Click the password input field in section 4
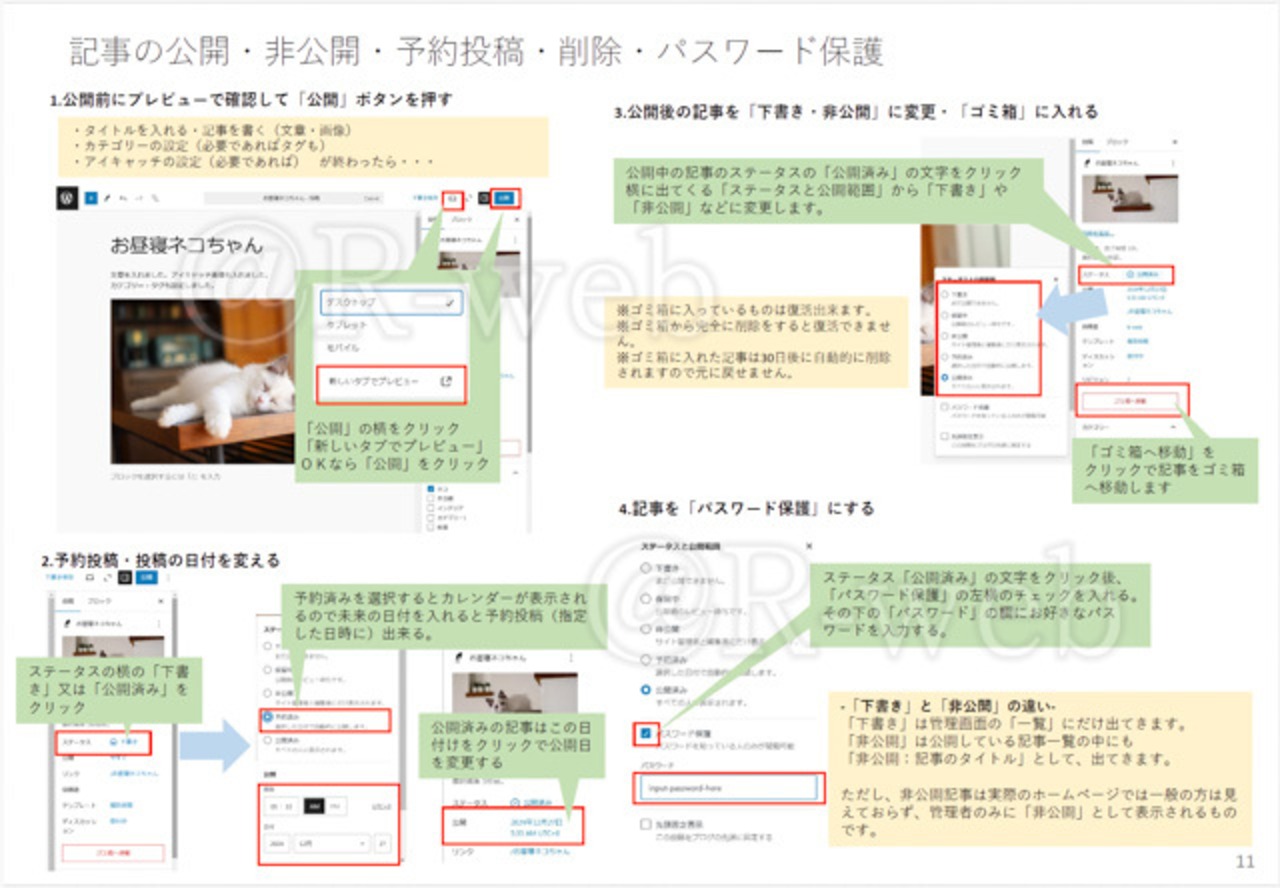The height and width of the screenshot is (888, 1280). click(729, 787)
